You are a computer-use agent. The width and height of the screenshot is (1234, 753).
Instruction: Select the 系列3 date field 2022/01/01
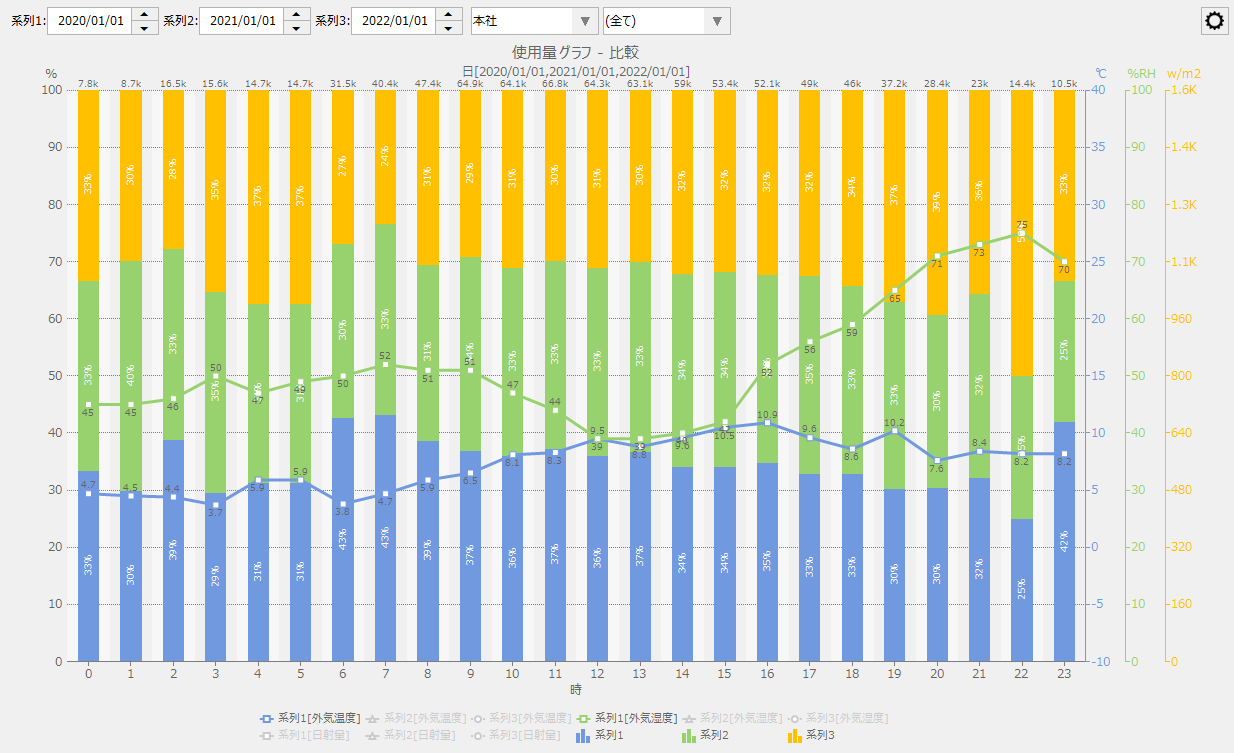point(393,21)
